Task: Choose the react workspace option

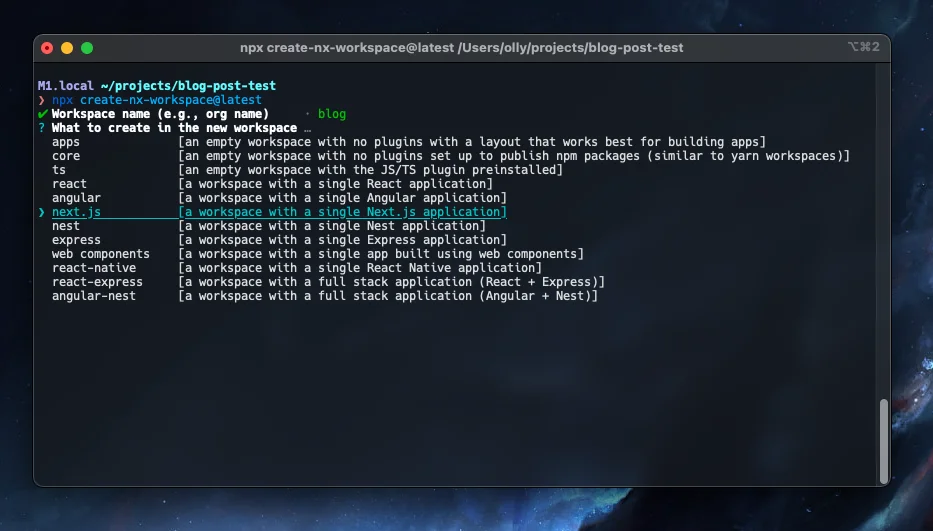Action: click(x=69, y=184)
